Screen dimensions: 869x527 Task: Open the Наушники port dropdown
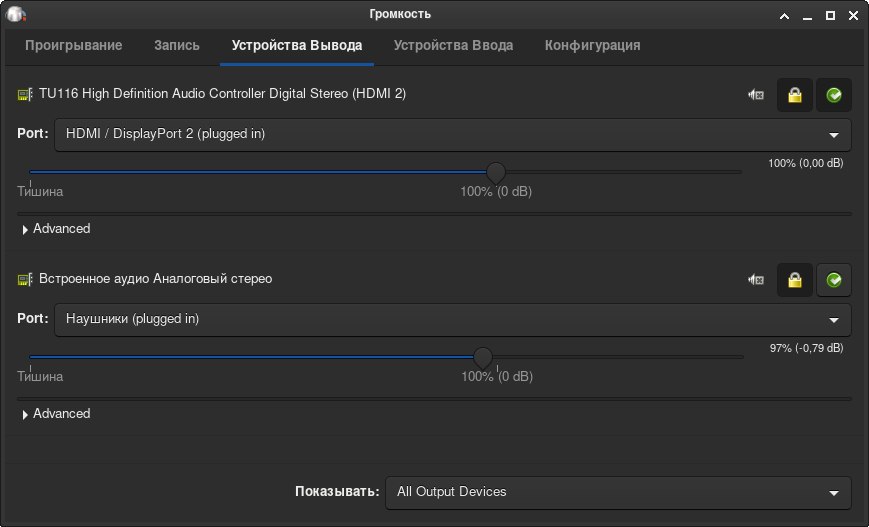point(452,320)
